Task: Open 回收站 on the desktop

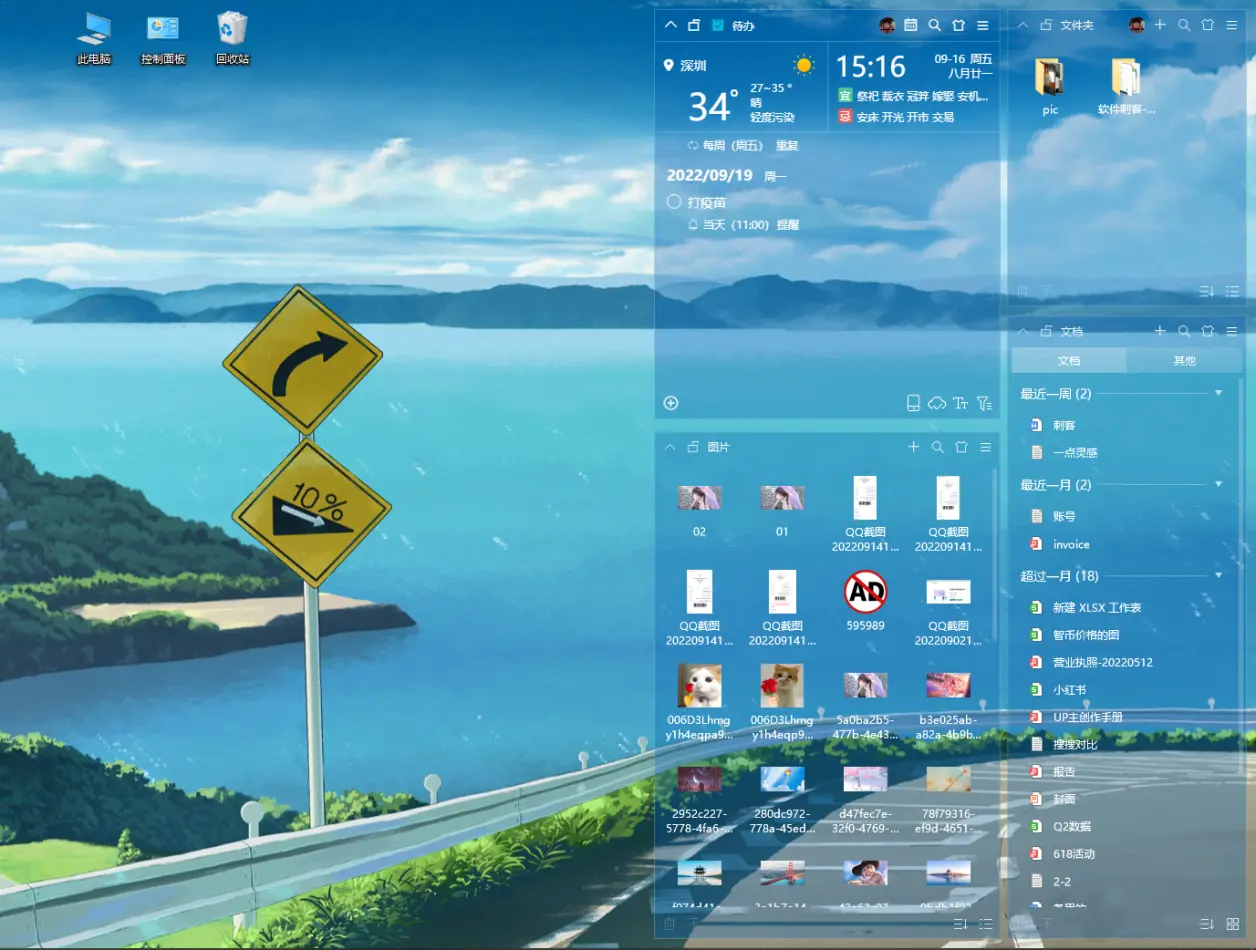Action: pyautogui.click(x=232, y=38)
